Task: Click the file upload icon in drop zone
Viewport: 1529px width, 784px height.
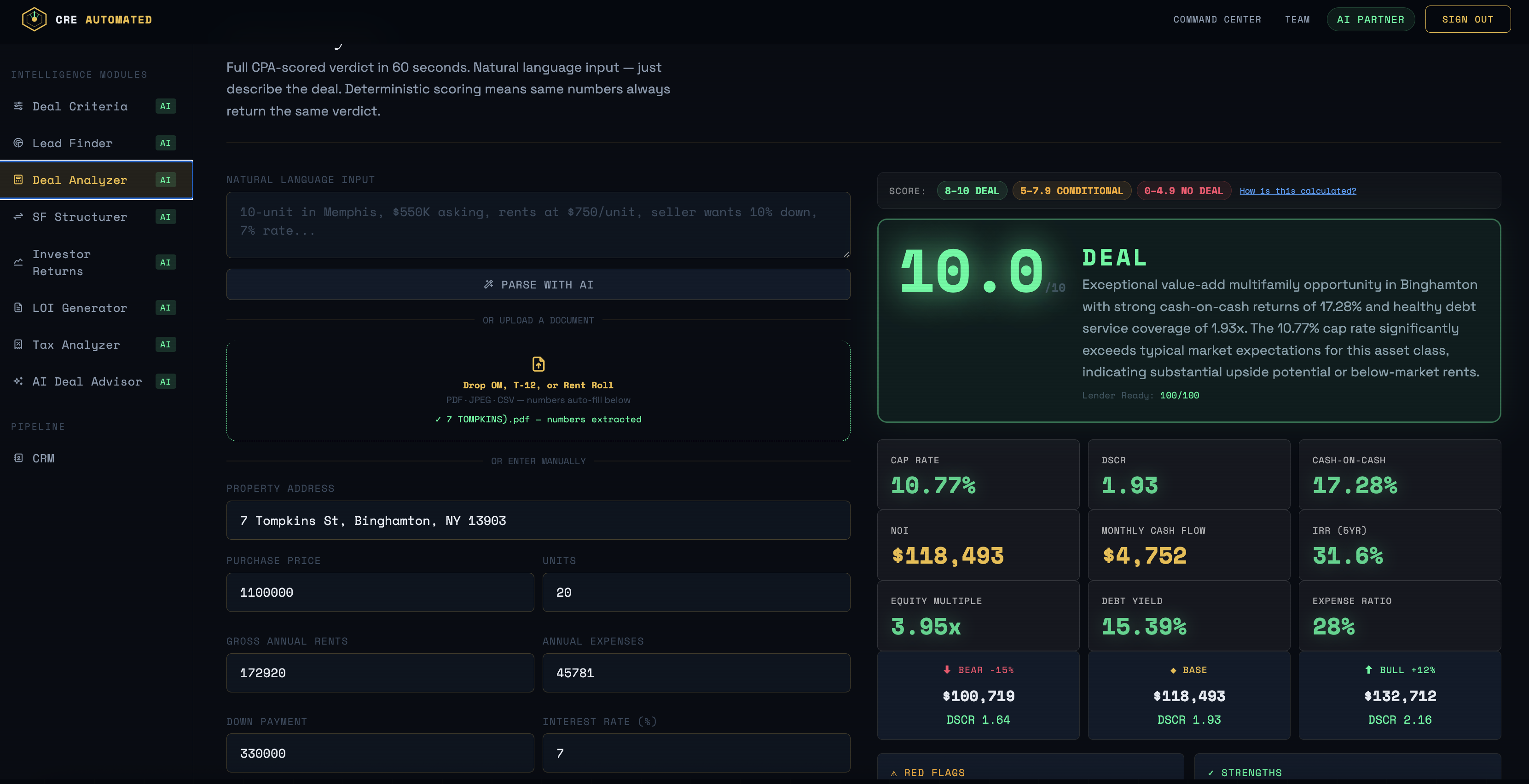Action: (539, 364)
